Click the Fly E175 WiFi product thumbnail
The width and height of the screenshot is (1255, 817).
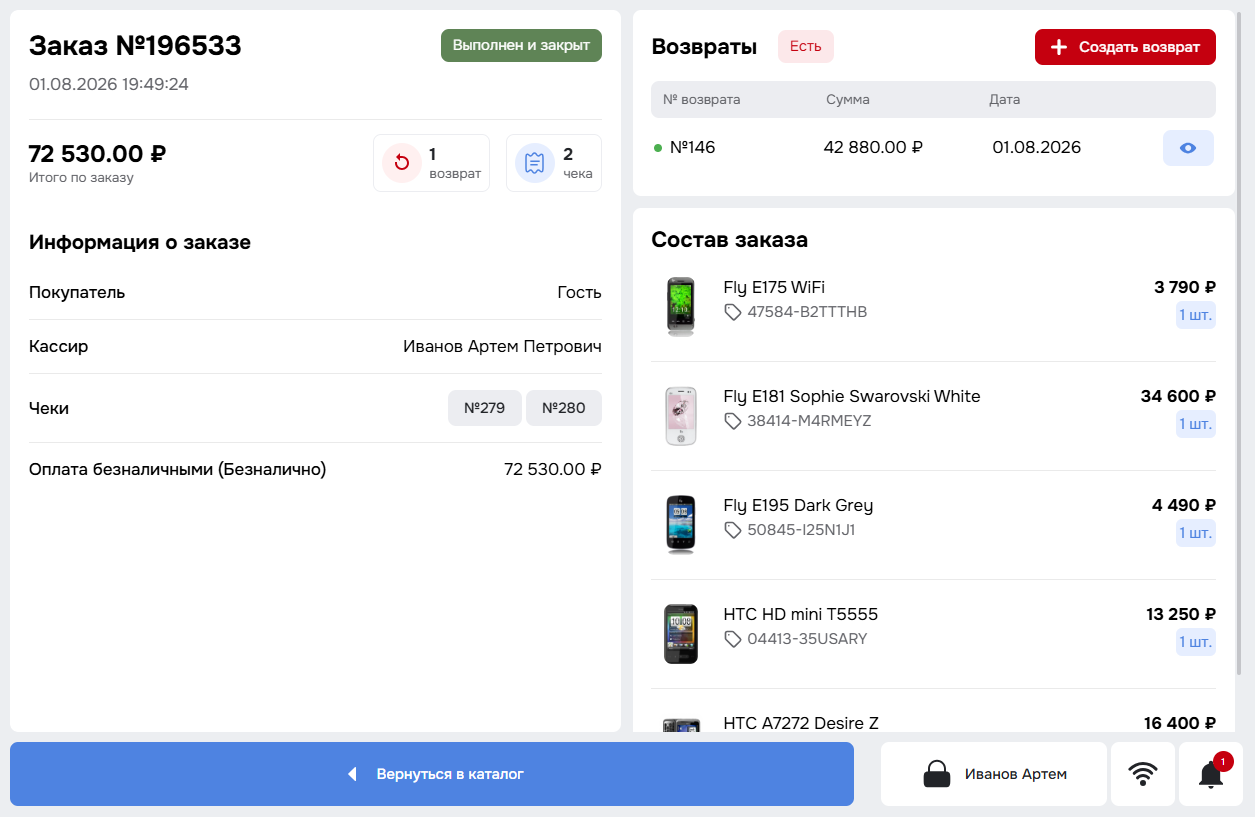click(x=681, y=306)
